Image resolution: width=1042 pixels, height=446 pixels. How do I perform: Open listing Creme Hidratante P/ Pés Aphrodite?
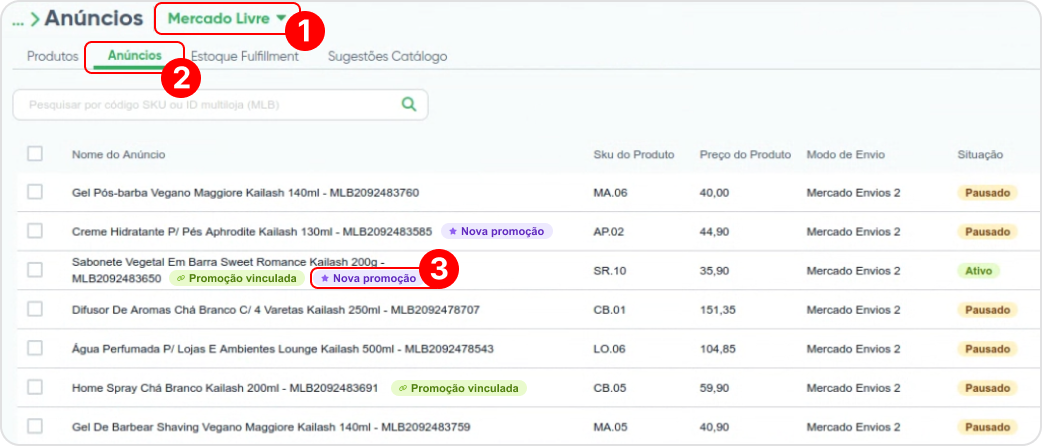coord(253,231)
